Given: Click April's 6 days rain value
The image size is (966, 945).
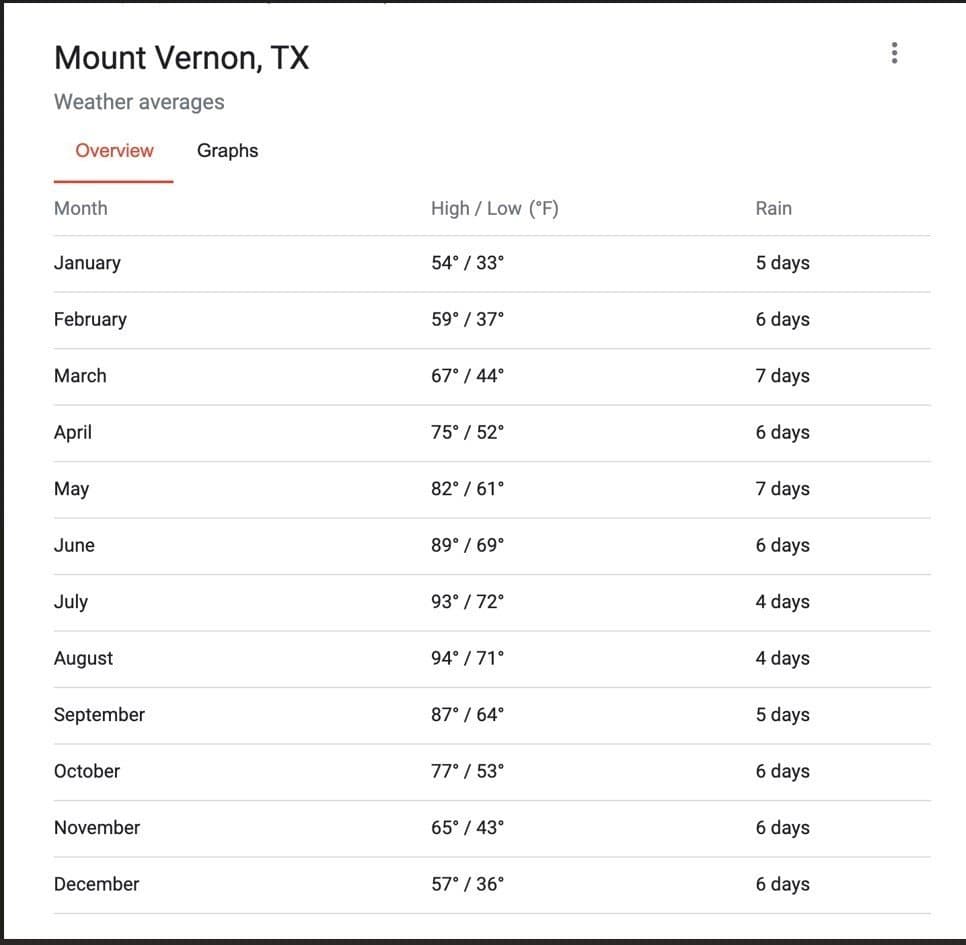Looking at the screenshot, I should pyautogui.click(x=782, y=432).
